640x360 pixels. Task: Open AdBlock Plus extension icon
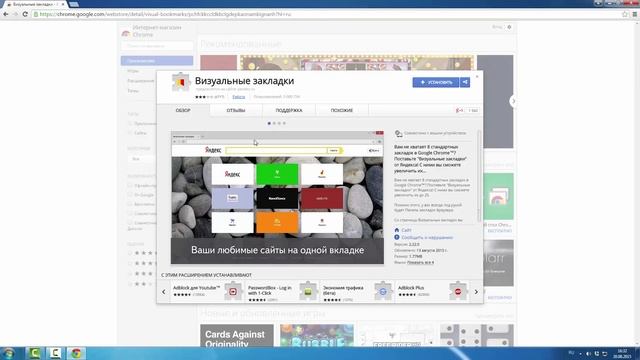(x=458, y=291)
